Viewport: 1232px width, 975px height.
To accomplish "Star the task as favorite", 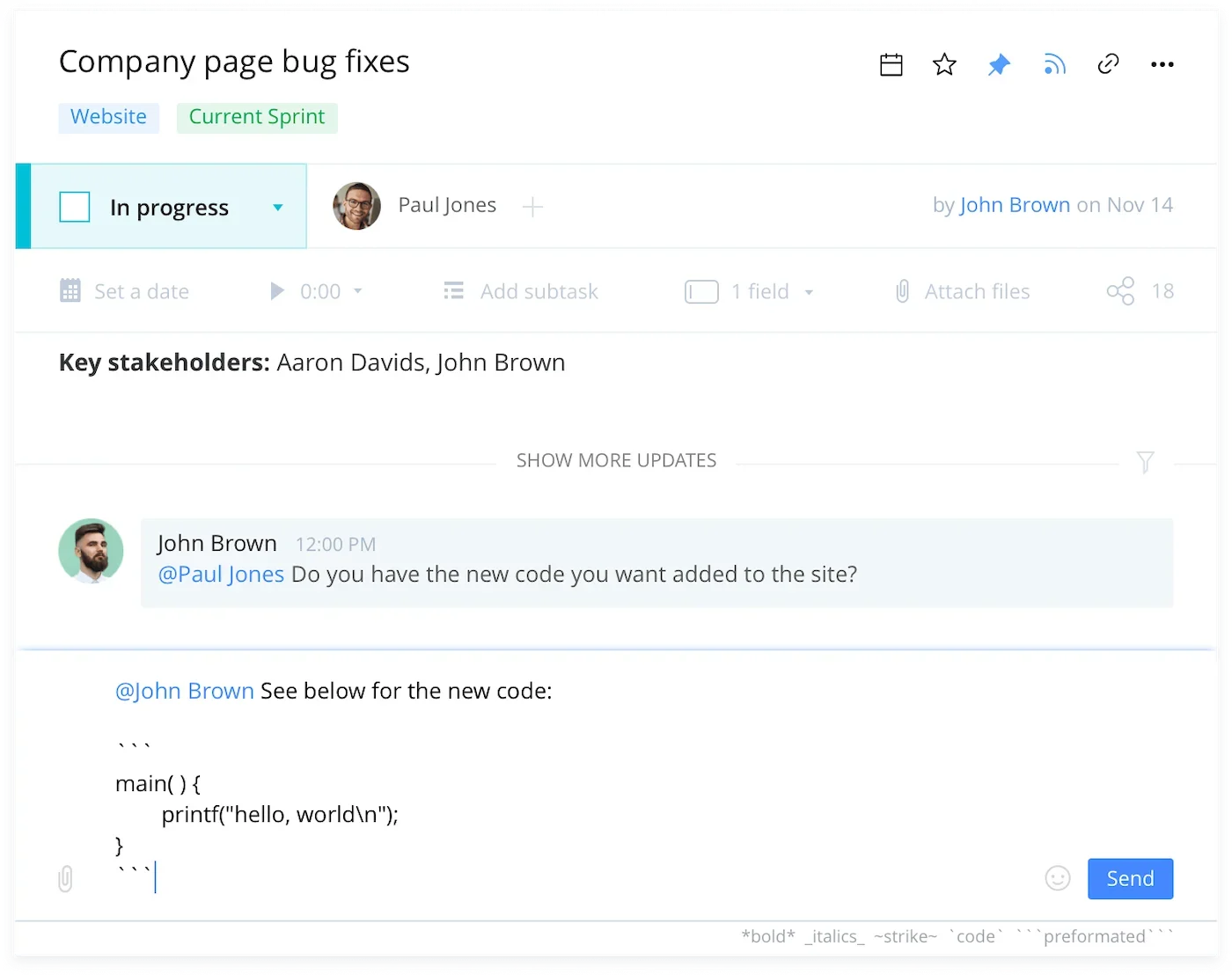I will click(944, 64).
